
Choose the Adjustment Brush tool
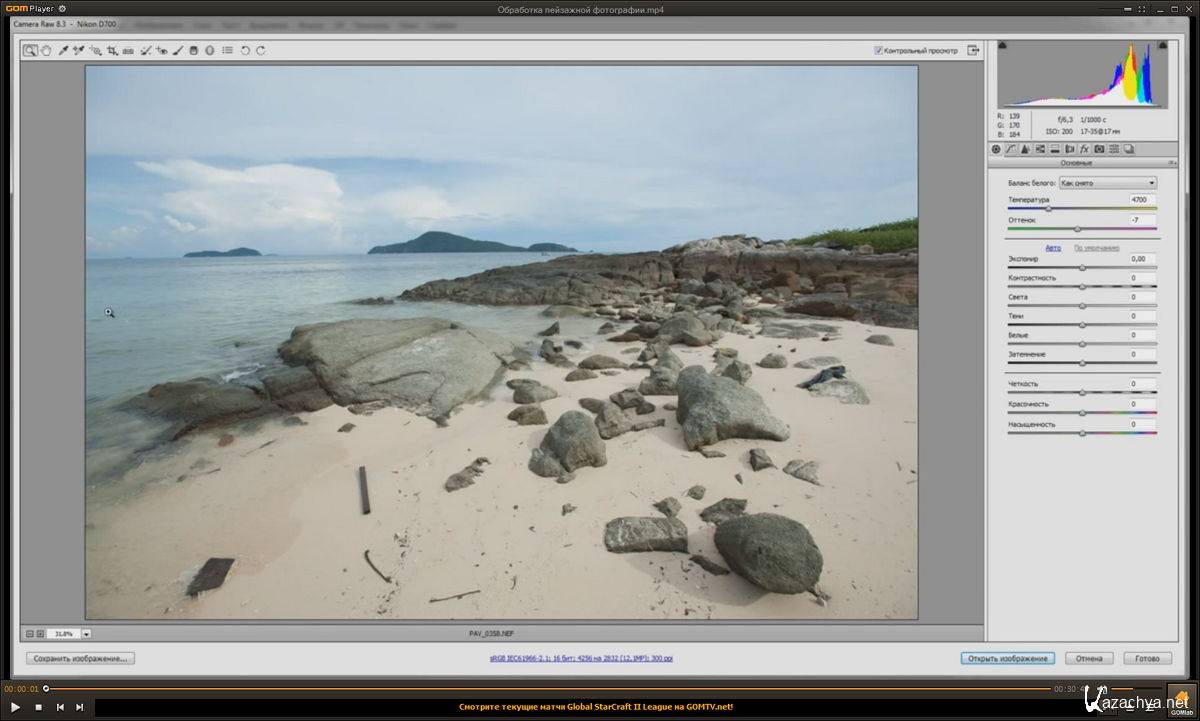tap(177, 50)
